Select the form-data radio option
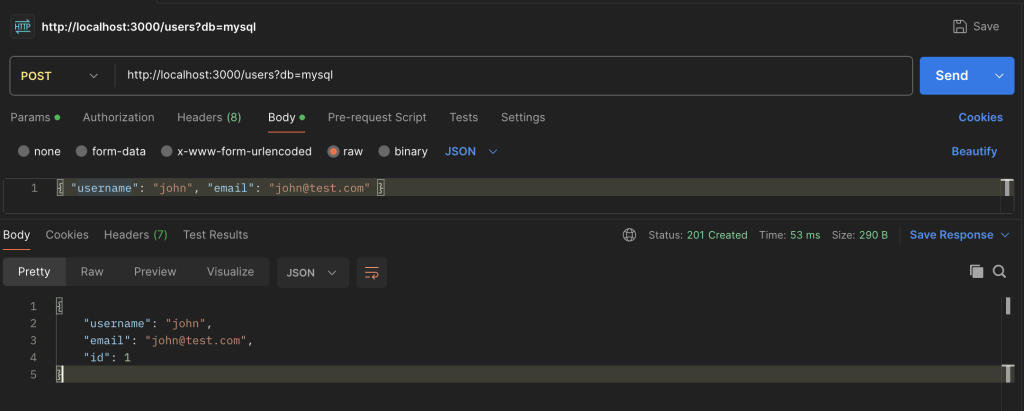1024x411 pixels. [x=82, y=152]
